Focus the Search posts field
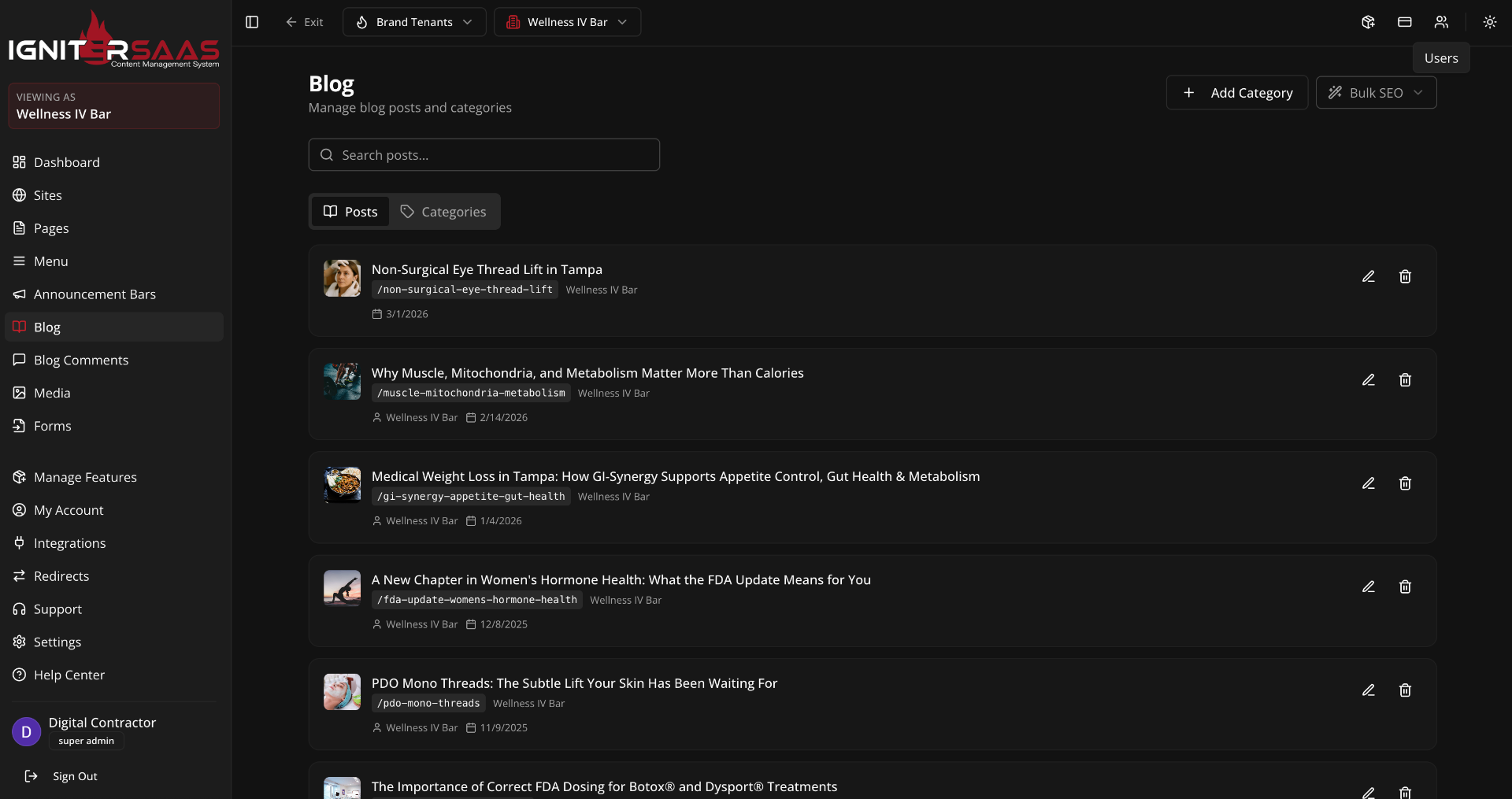Image resolution: width=1512 pixels, height=799 pixels. (x=484, y=155)
